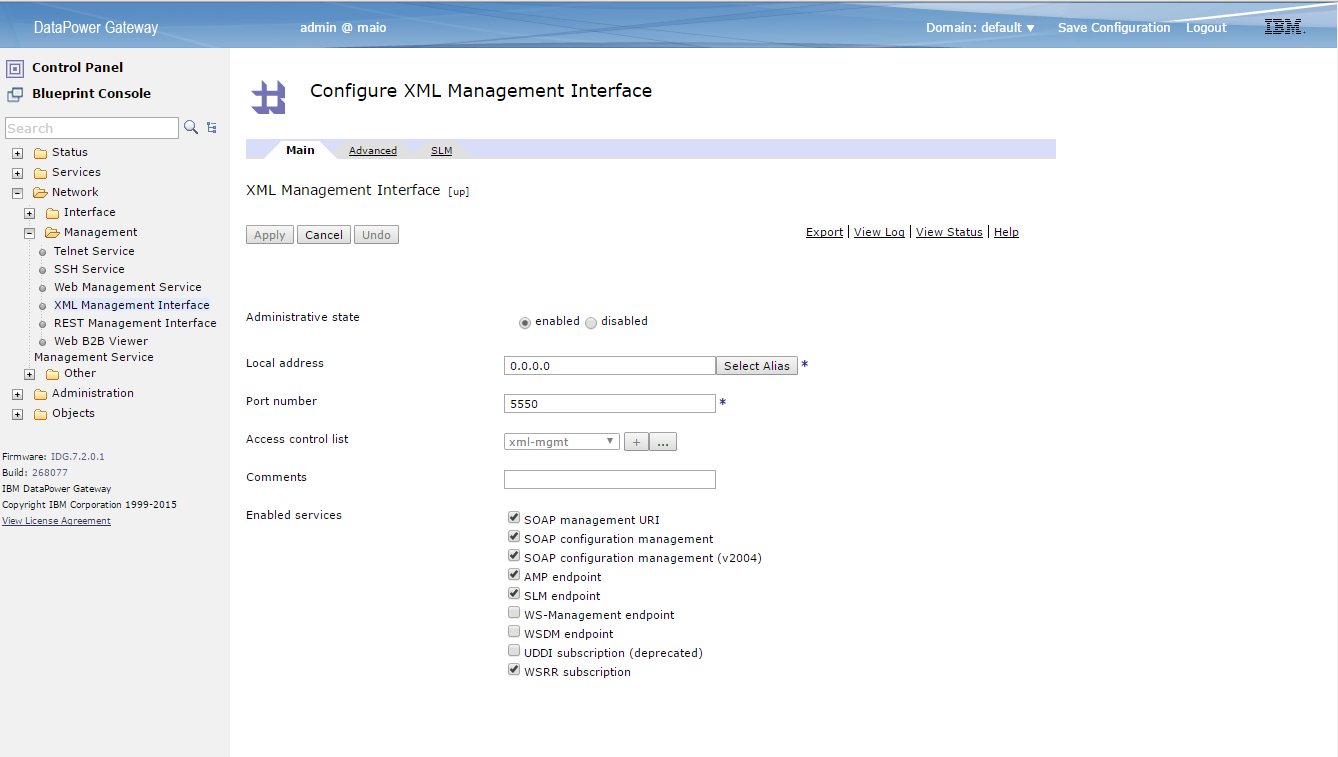Expand the Objects tree node

click(18, 414)
